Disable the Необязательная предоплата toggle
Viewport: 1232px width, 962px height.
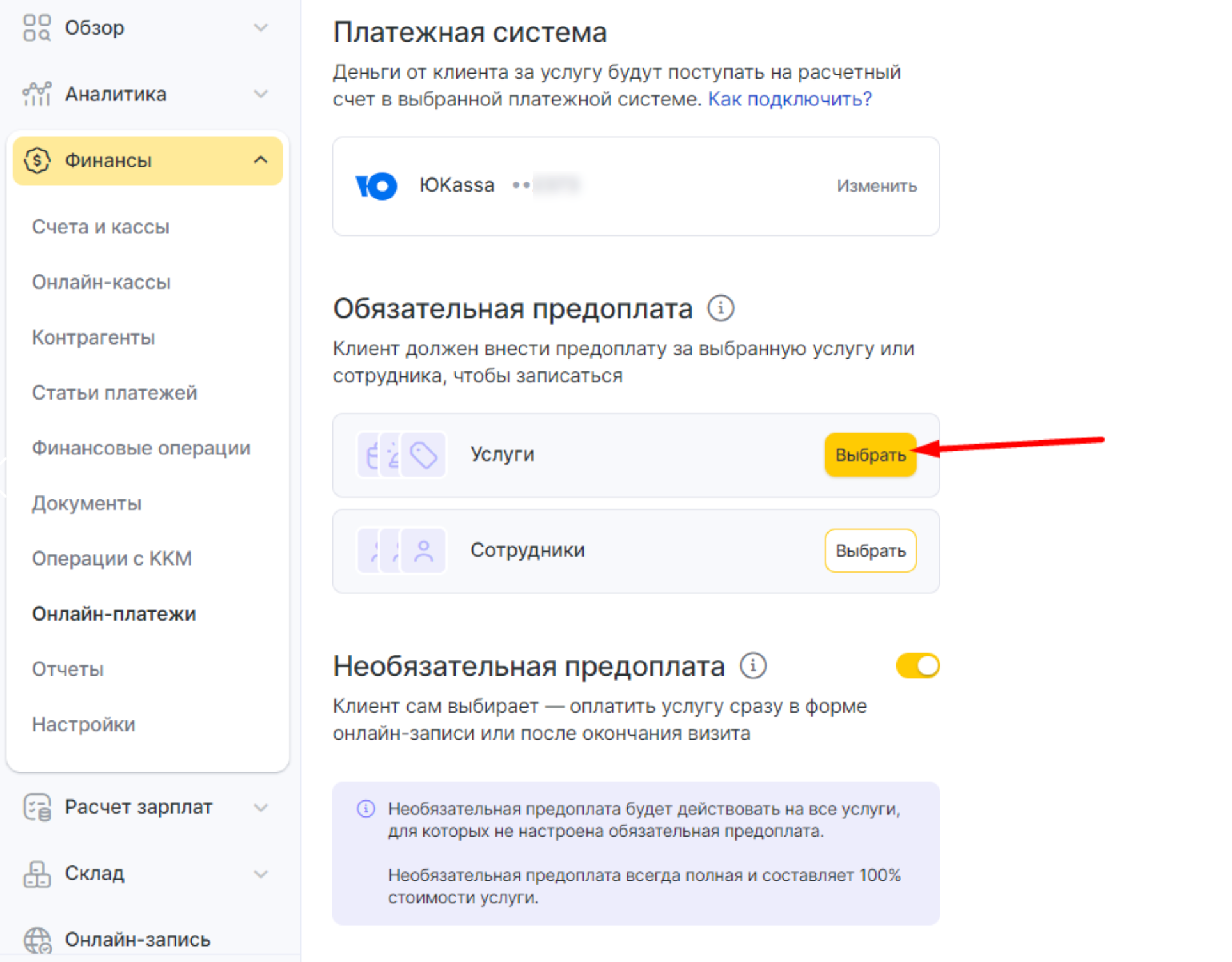click(917, 666)
